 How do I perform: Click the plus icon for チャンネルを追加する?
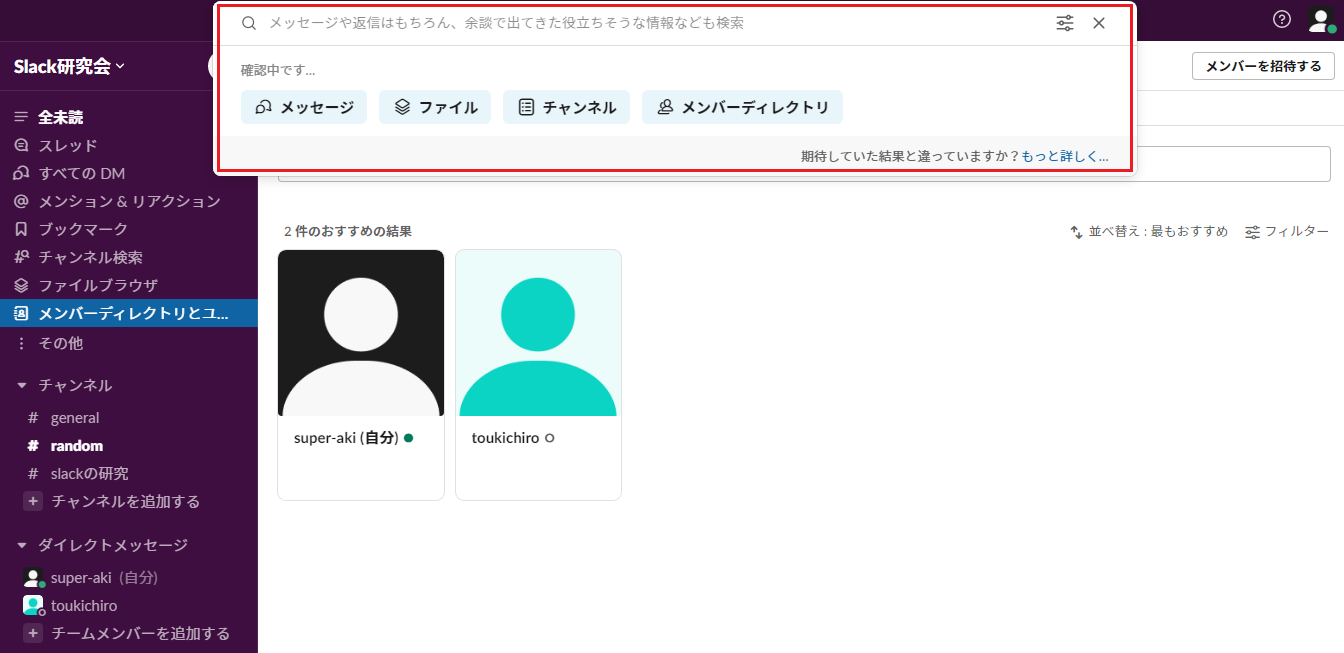33,501
